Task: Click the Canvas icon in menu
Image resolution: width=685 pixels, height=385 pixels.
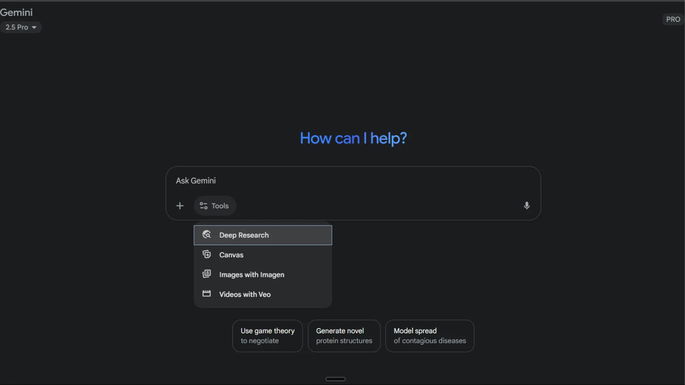Action: pyautogui.click(x=207, y=254)
